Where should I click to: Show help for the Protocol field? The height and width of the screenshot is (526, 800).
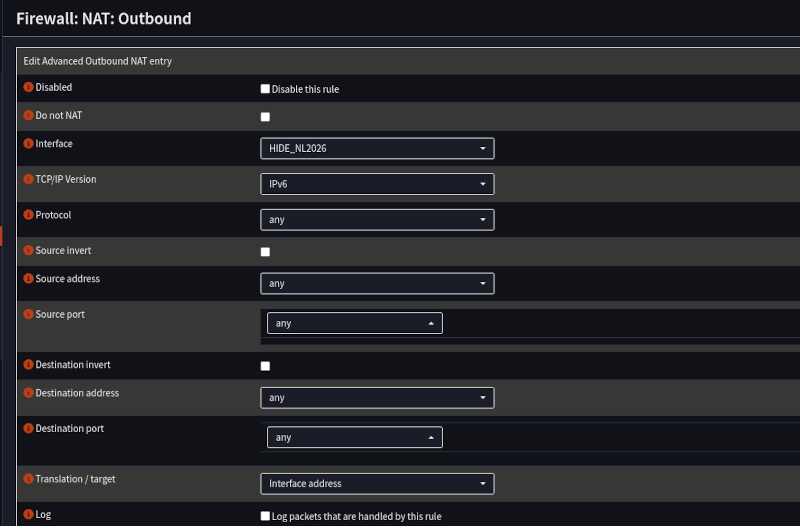[28, 215]
